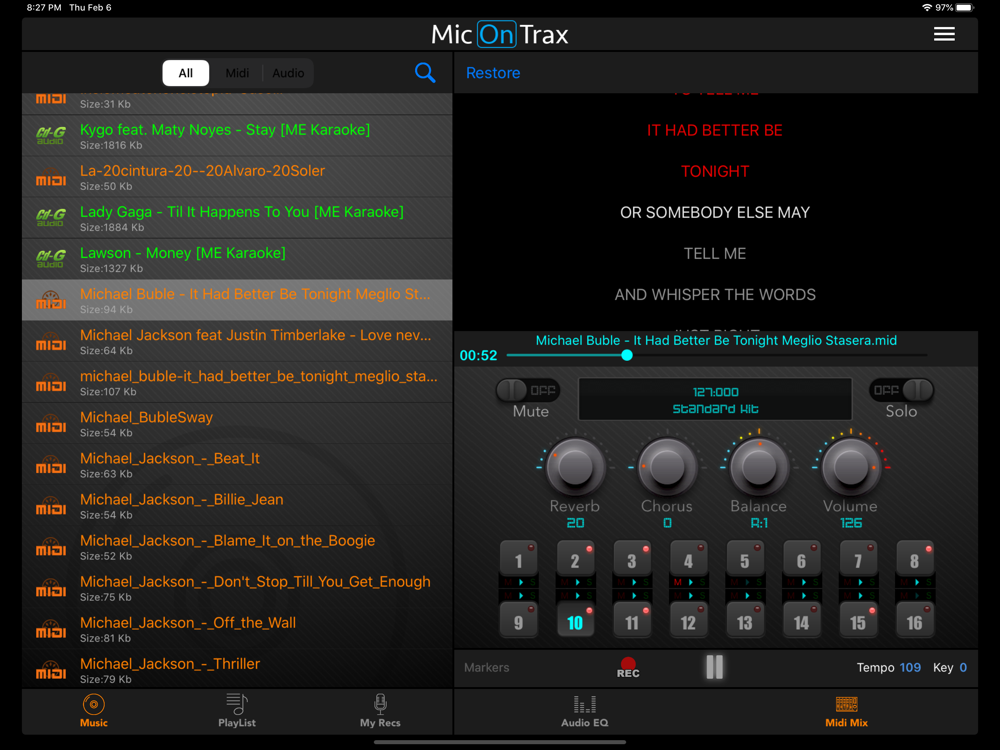Click lyric line AND WHISPER THE WORDS
Image resolution: width=1000 pixels, height=750 pixels.
point(715,295)
